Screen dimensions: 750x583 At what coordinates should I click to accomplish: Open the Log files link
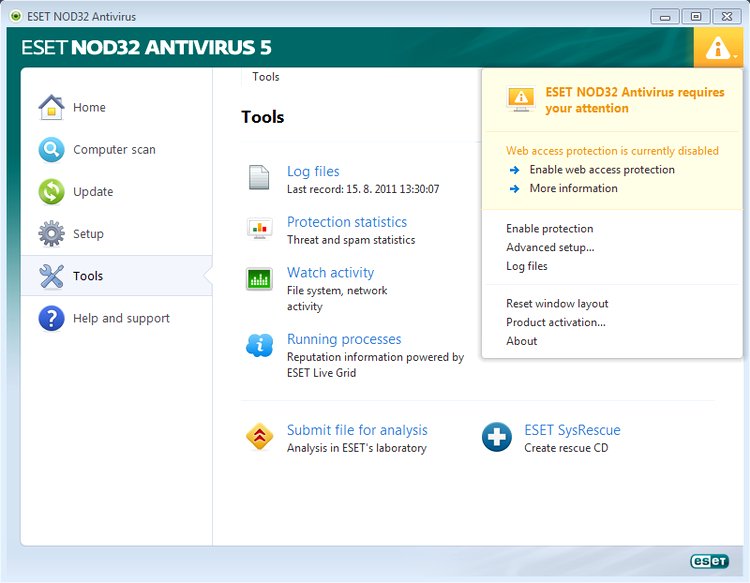click(313, 171)
